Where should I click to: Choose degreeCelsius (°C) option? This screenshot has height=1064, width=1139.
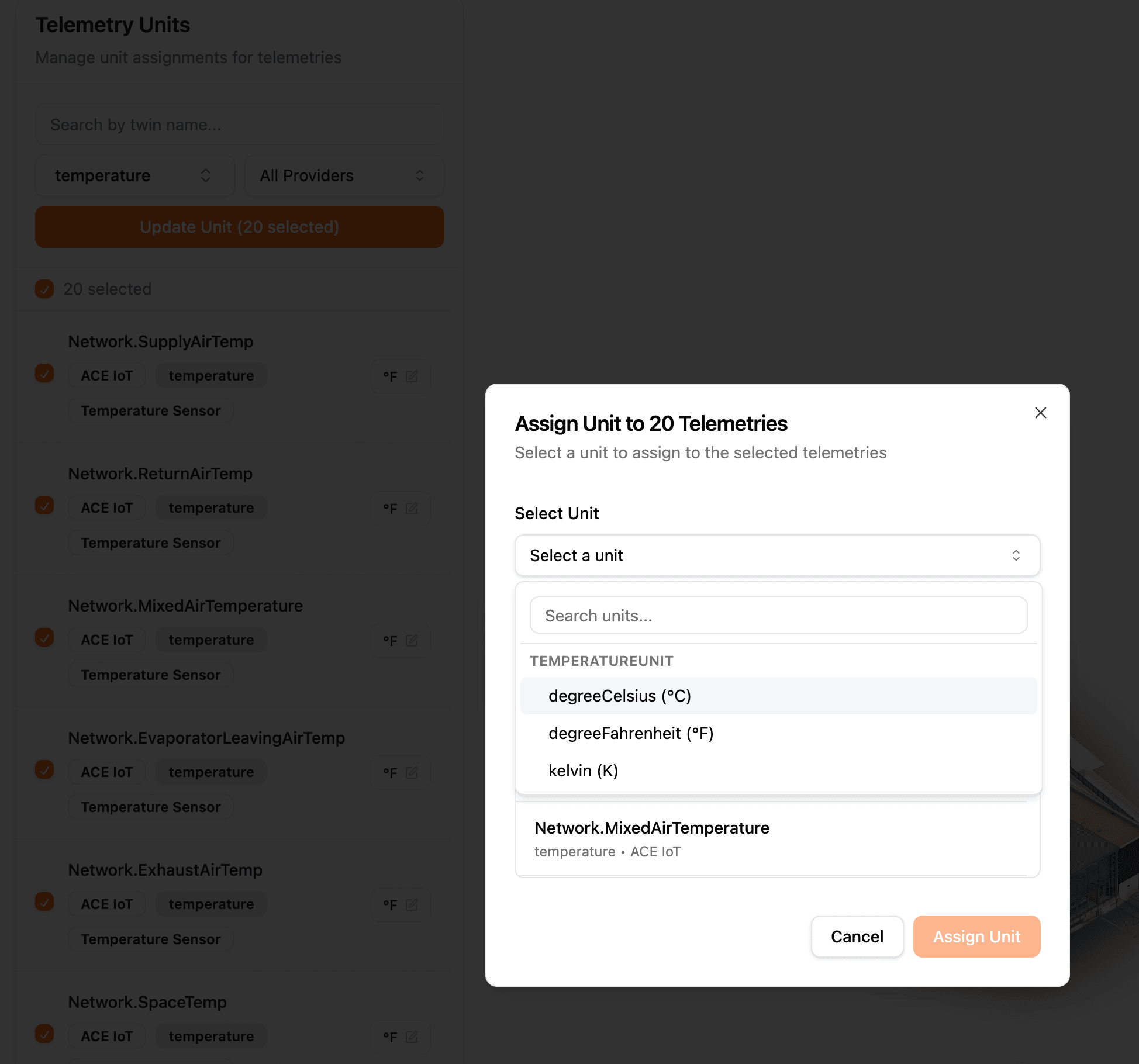coord(620,696)
